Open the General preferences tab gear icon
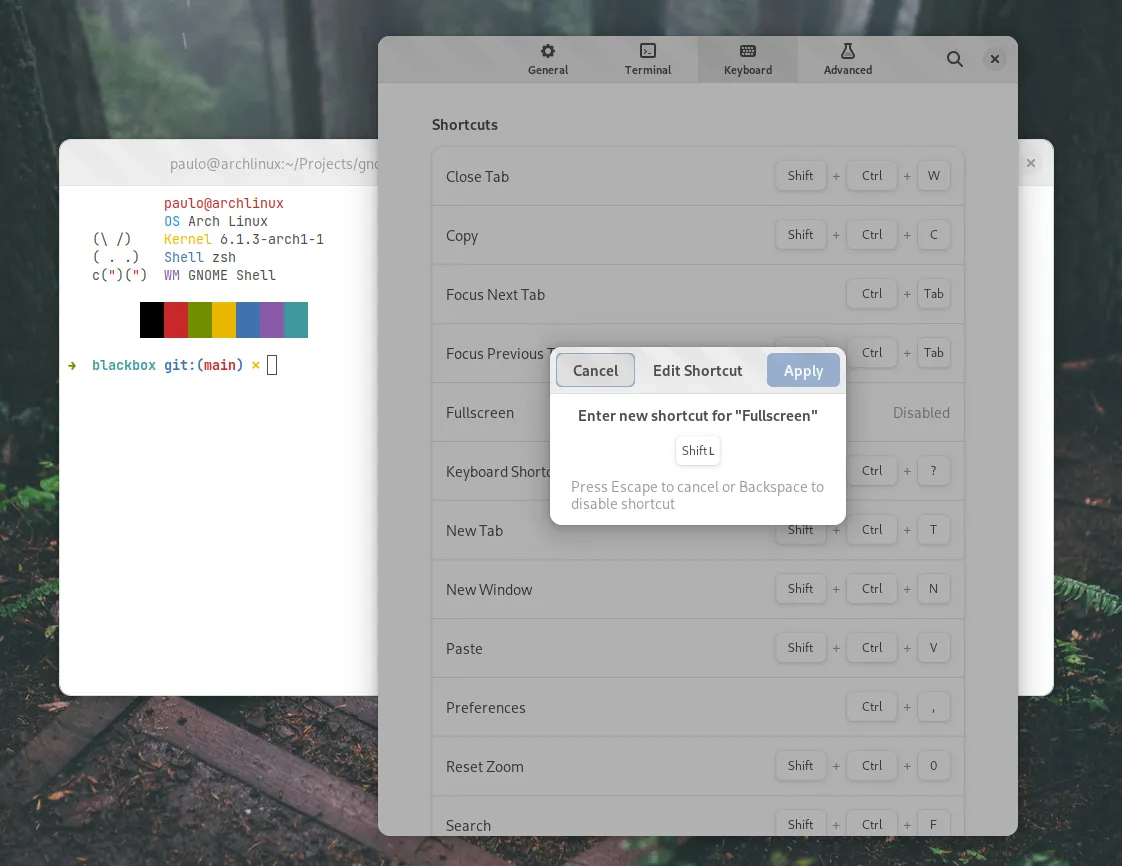Viewport: 1122px width, 866px height. [548, 52]
